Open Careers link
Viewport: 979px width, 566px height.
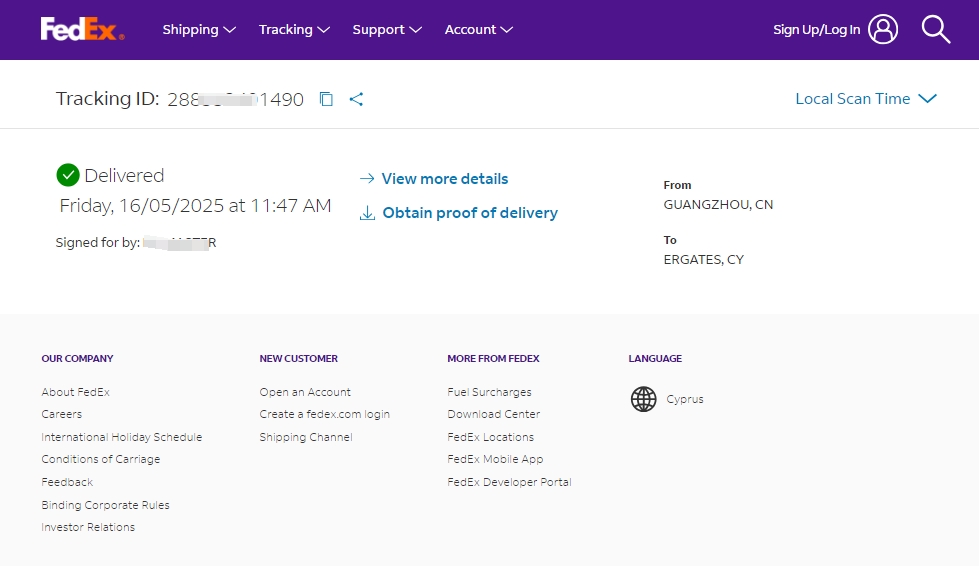click(x=61, y=414)
